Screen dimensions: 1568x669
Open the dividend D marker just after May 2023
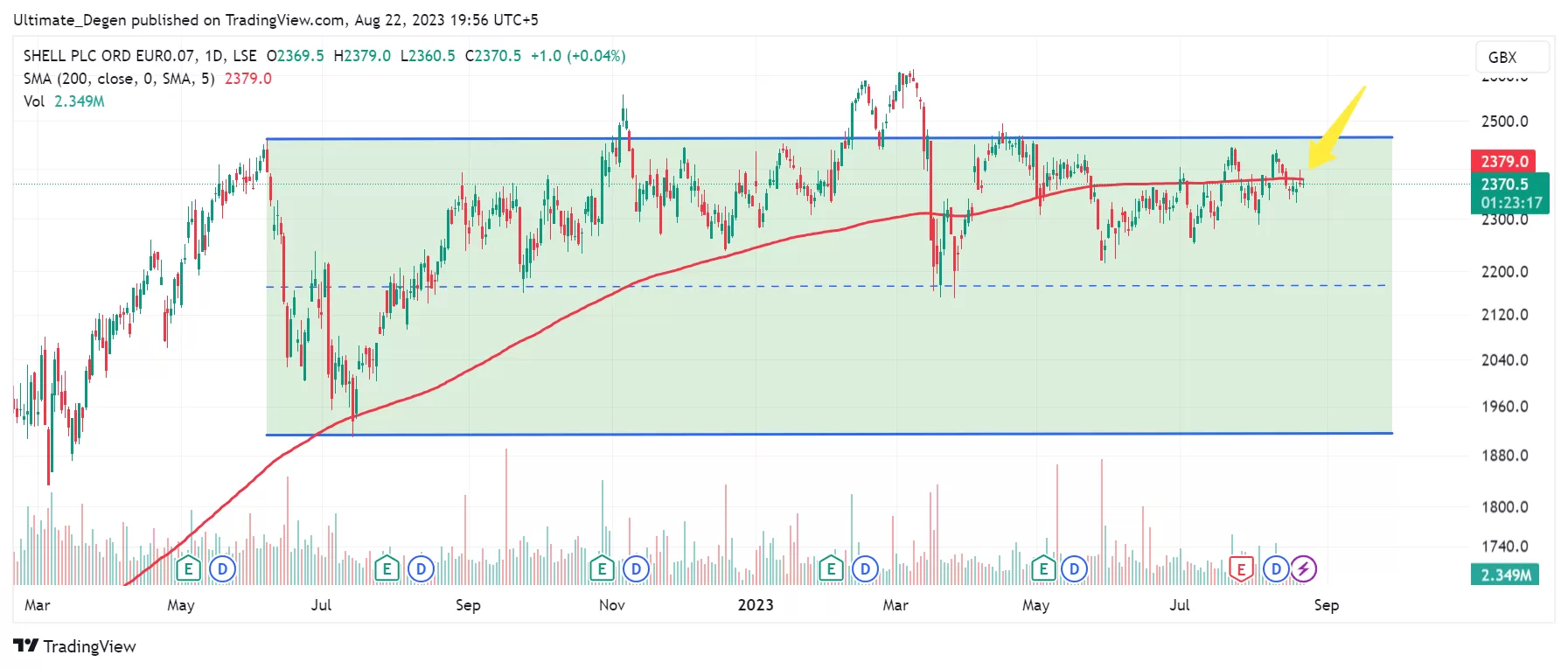(x=1074, y=569)
